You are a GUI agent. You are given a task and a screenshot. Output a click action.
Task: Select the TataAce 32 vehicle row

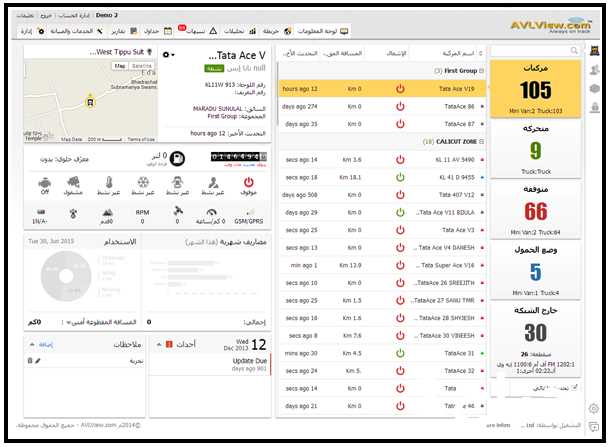[382, 371]
